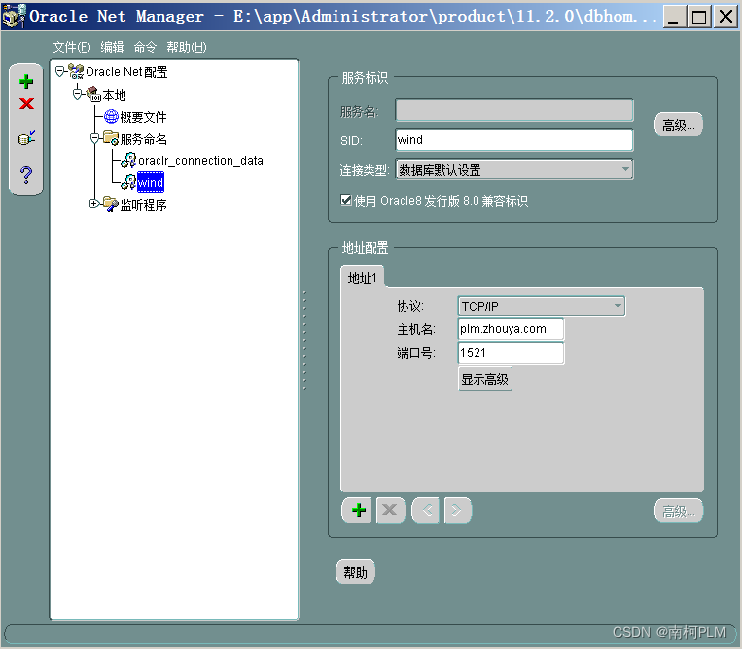Select the 地址1 tab
The width and height of the screenshot is (742, 649).
[x=362, y=277]
